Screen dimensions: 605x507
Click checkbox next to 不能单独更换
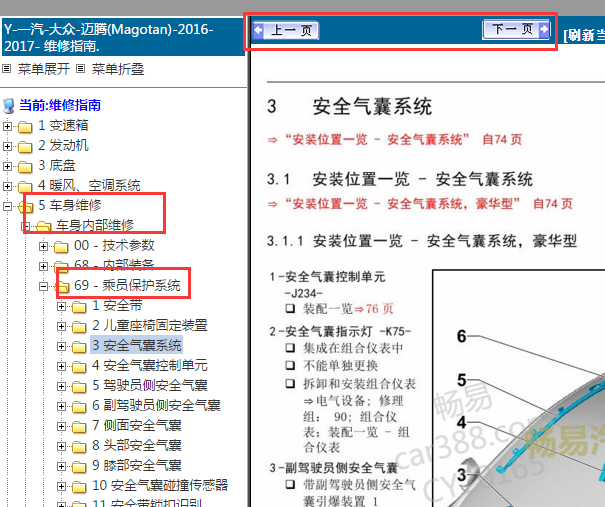[290, 365]
